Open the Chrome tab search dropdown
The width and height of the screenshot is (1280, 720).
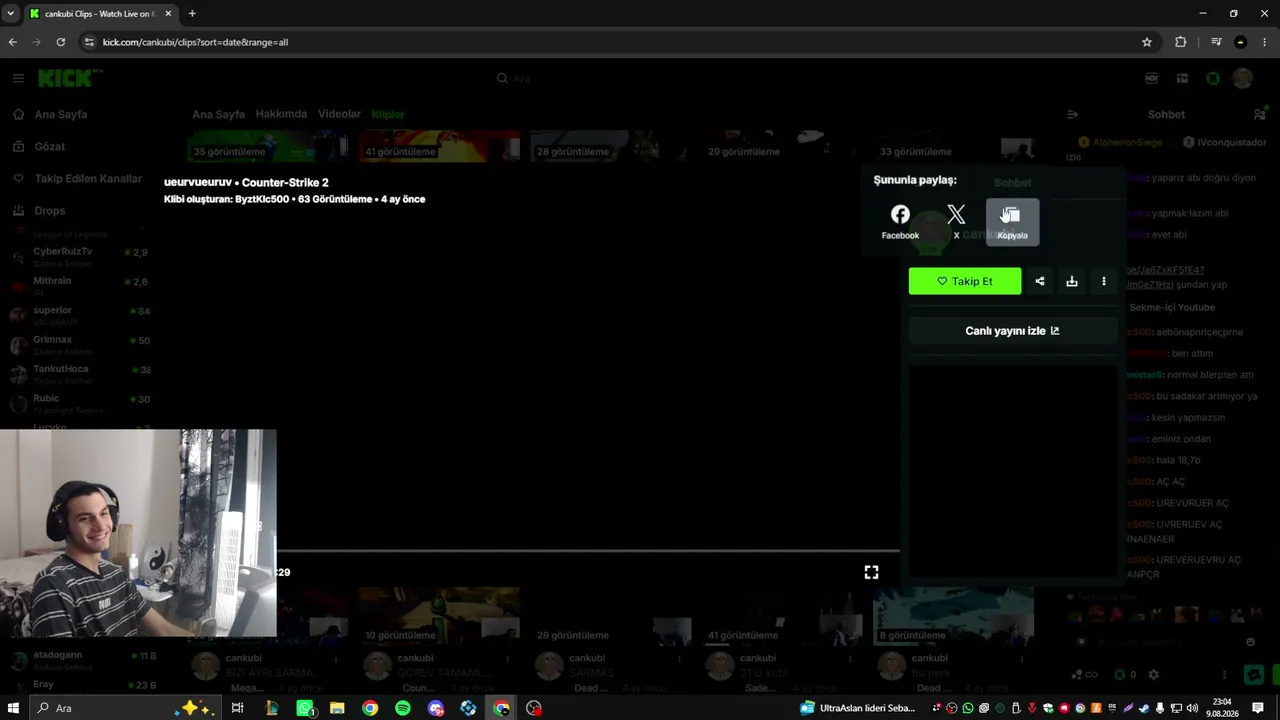10,14
